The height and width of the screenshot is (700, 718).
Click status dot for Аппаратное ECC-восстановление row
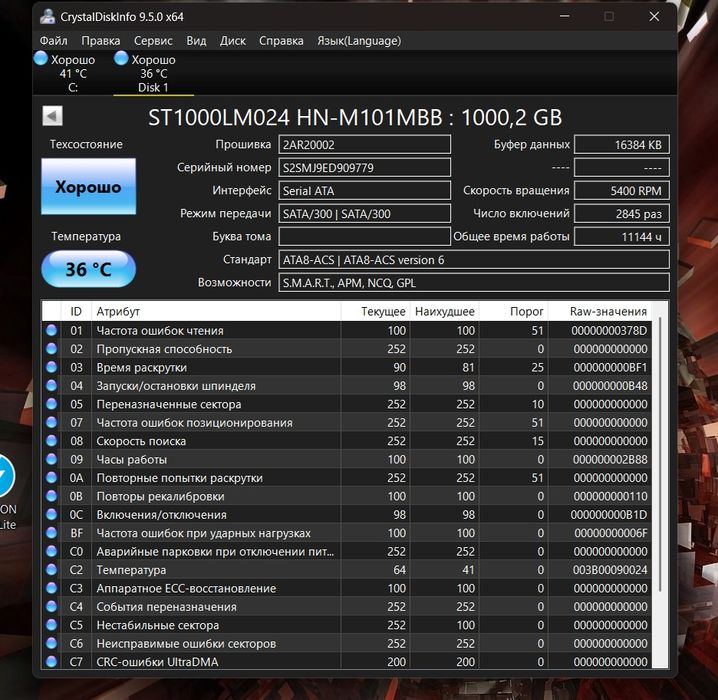coord(51,588)
